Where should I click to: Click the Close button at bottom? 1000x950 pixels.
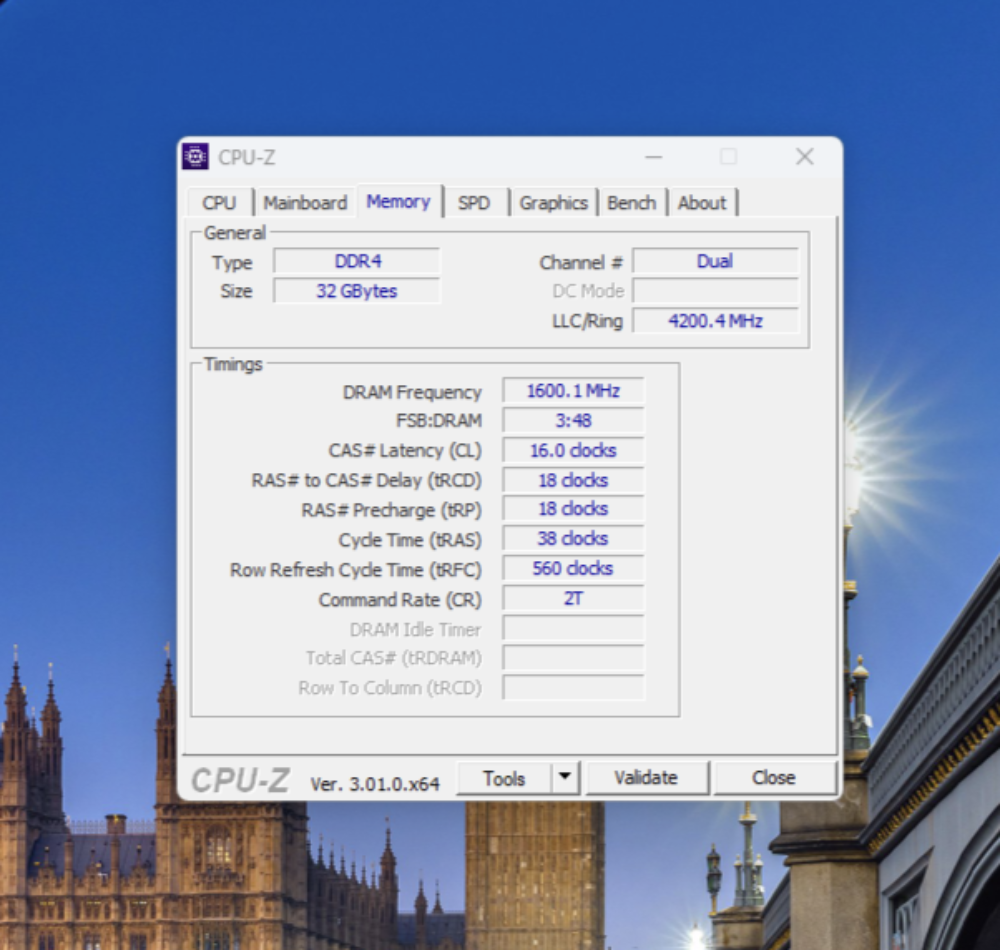pyautogui.click(x=774, y=778)
